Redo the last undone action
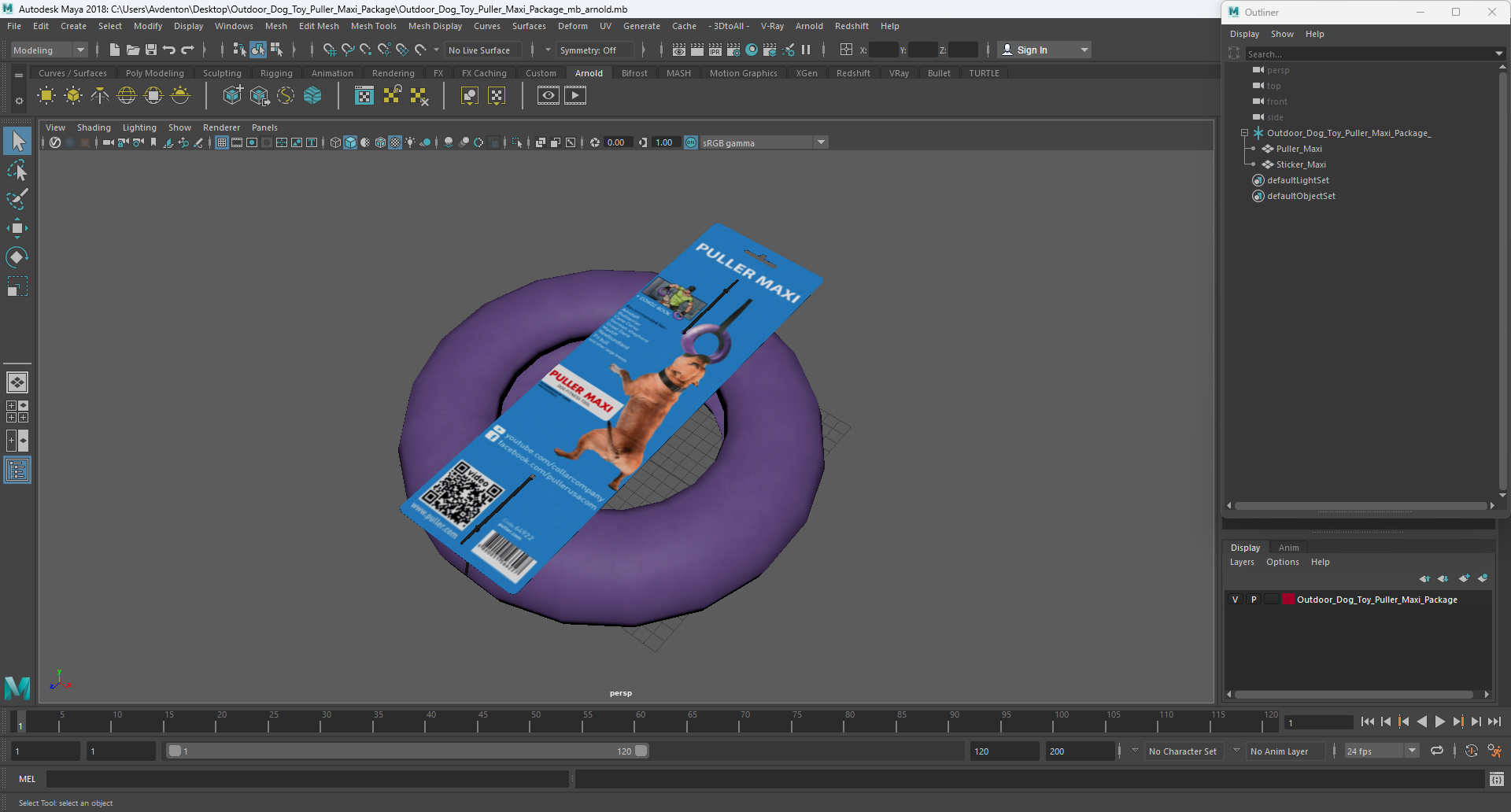The image size is (1511, 812). click(x=187, y=50)
